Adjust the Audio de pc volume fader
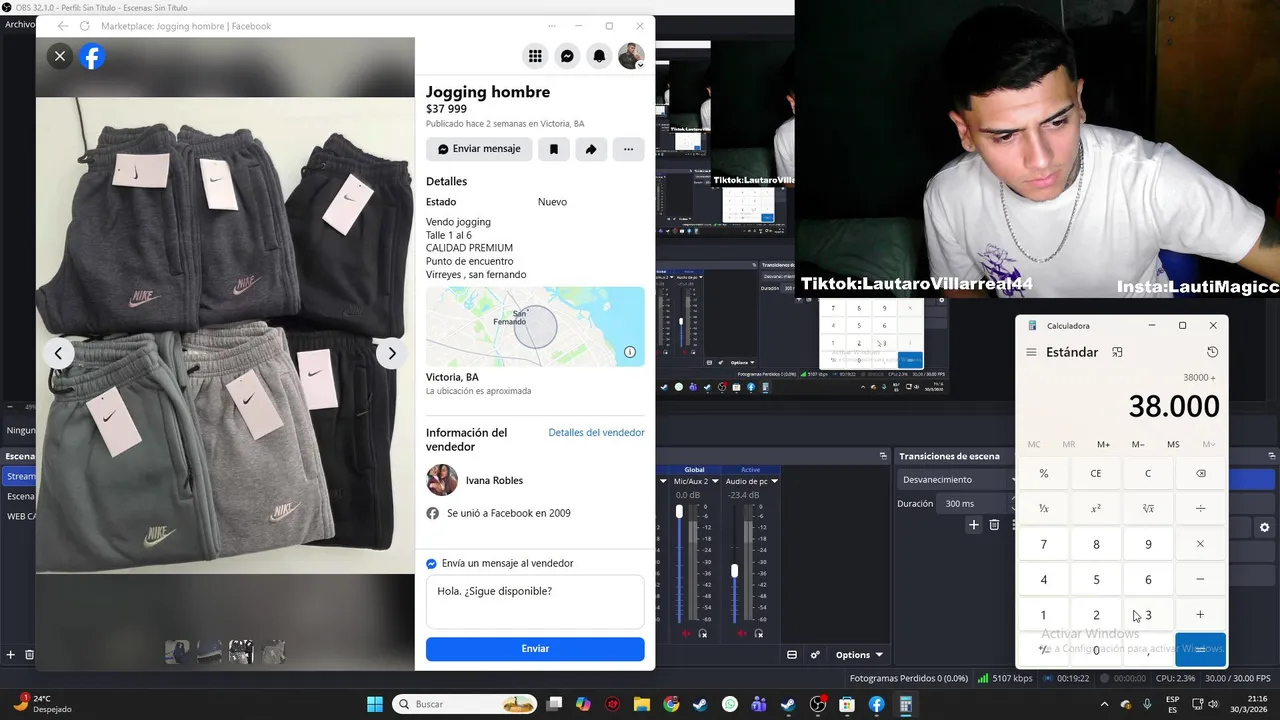The image size is (1280, 720). coord(734,570)
